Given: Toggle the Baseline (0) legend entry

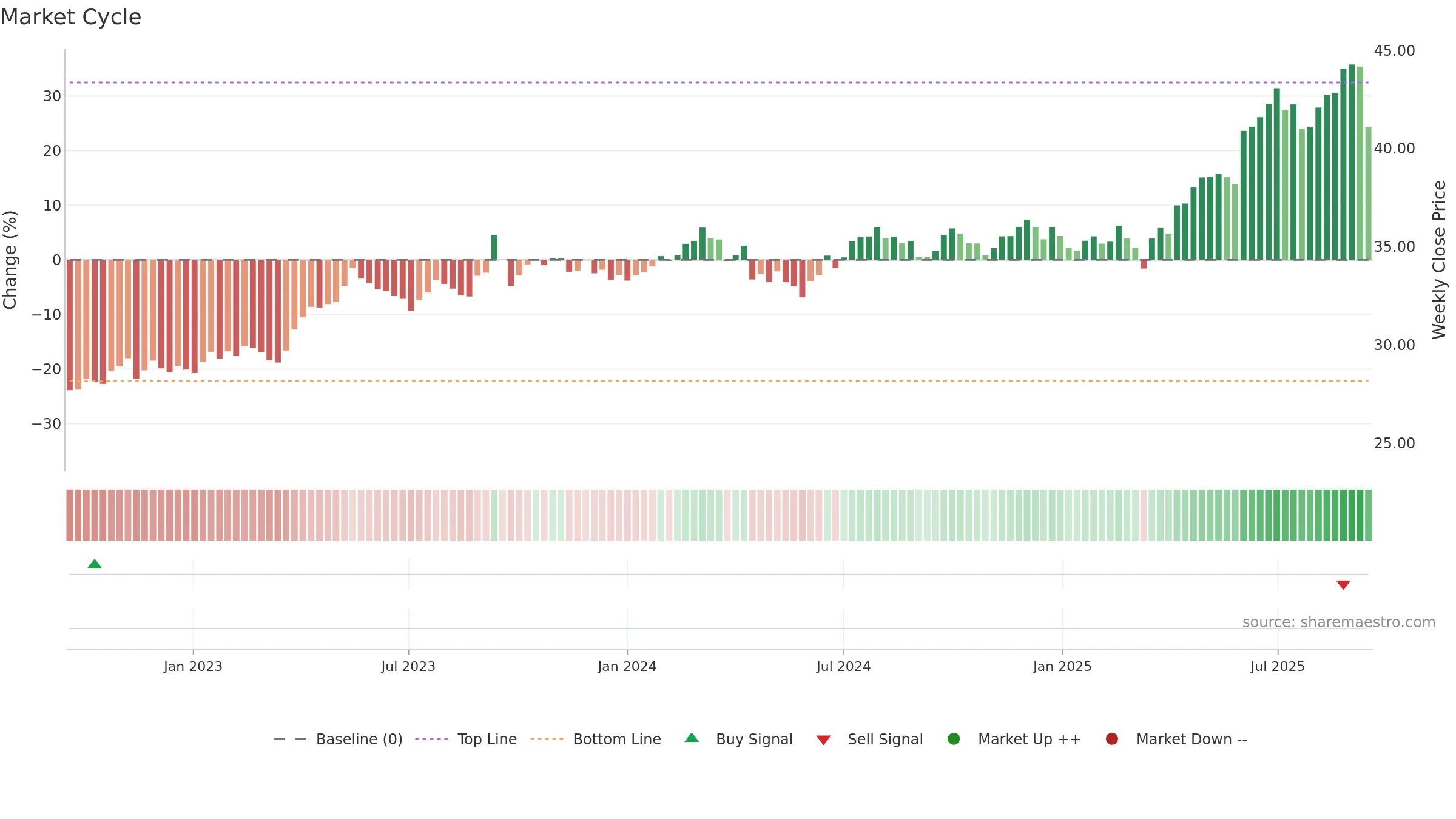Looking at the screenshot, I should point(338,739).
